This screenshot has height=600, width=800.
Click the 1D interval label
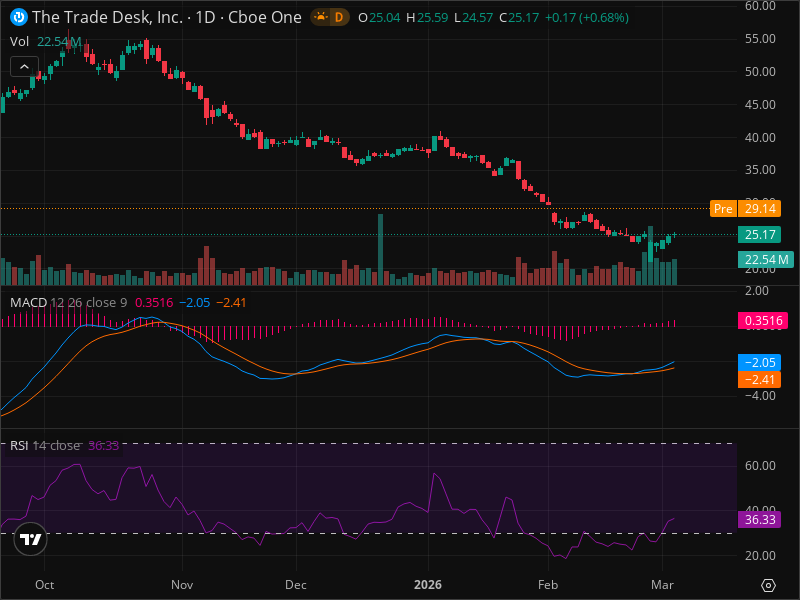pyautogui.click(x=206, y=18)
